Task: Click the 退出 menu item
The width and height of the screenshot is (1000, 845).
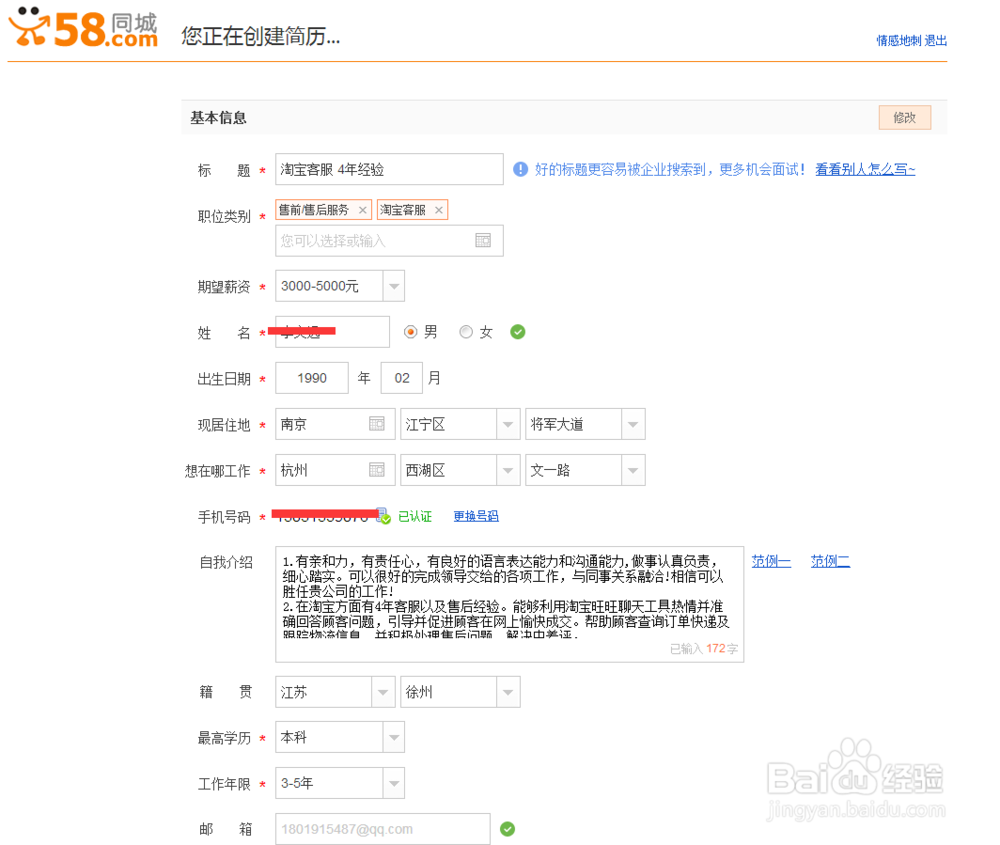Action: 938,40
